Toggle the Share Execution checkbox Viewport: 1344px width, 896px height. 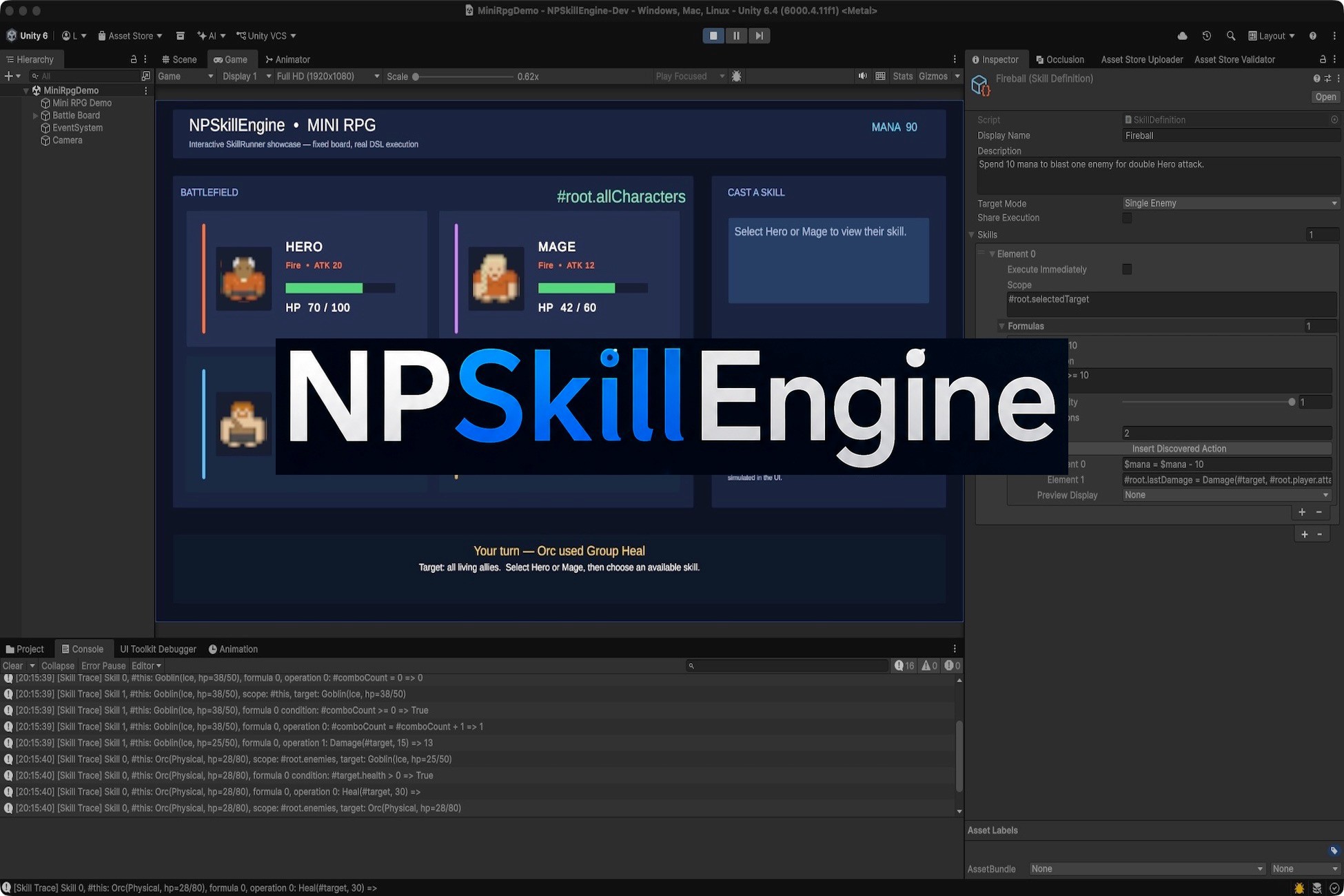[1127, 218]
